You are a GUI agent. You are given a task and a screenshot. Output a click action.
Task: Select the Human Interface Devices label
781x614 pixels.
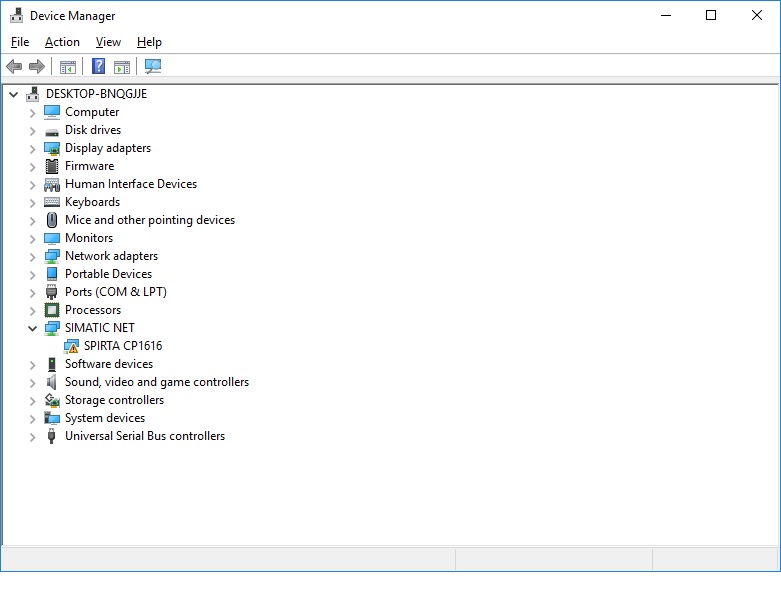tap(131, 184)
